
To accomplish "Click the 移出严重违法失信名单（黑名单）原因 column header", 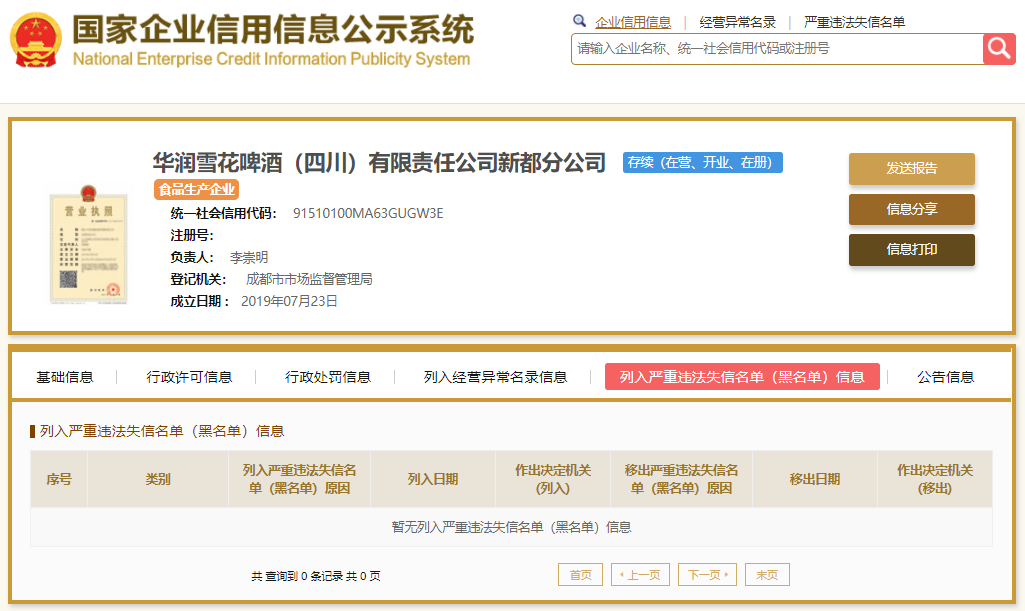I will [x=681, y=479].
